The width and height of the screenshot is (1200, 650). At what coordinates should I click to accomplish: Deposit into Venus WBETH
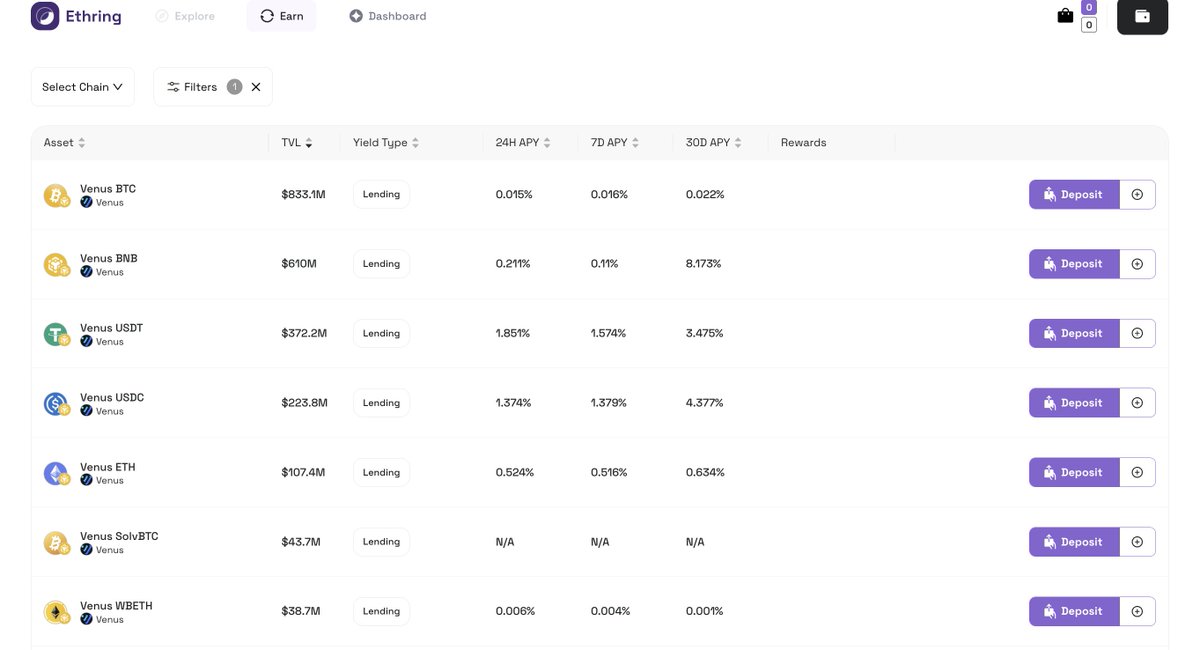tap(1074, 612)
